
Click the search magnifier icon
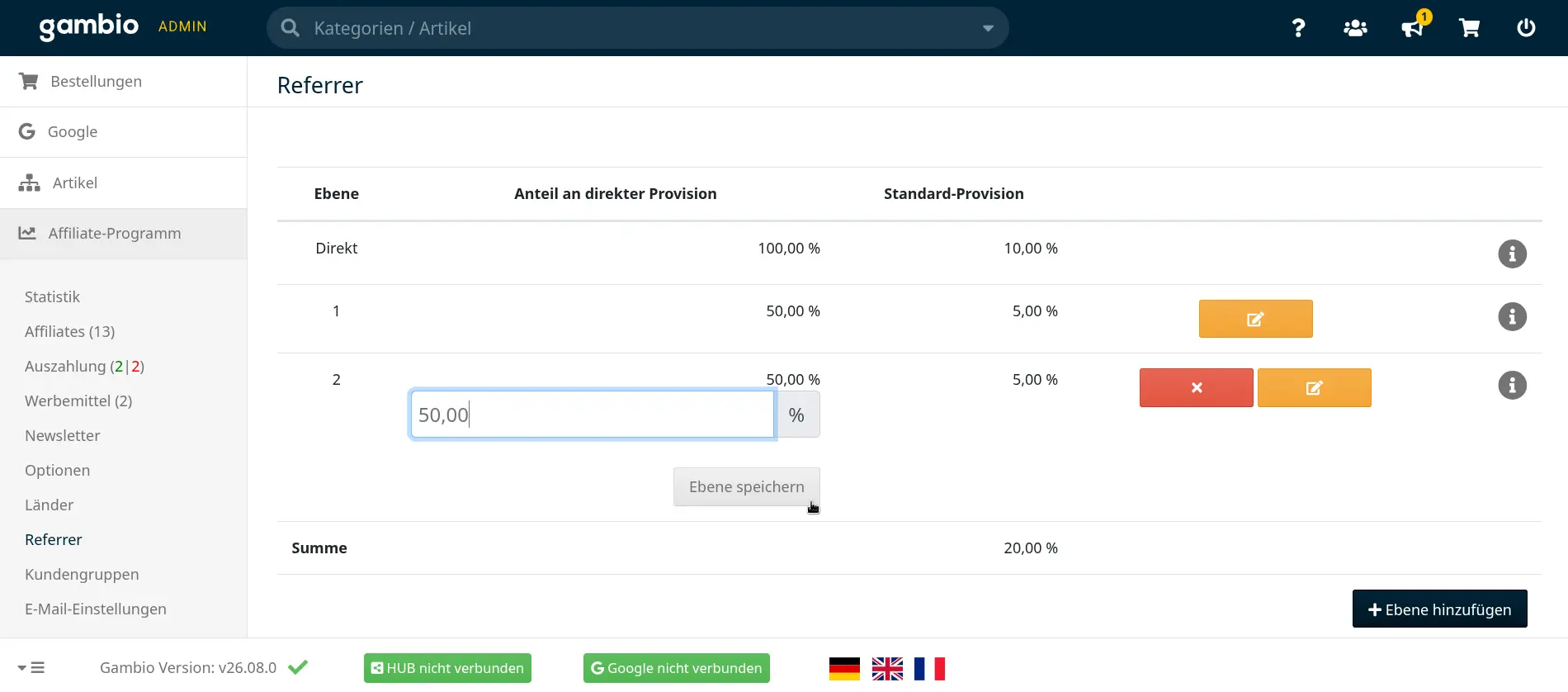coord(290,28)
